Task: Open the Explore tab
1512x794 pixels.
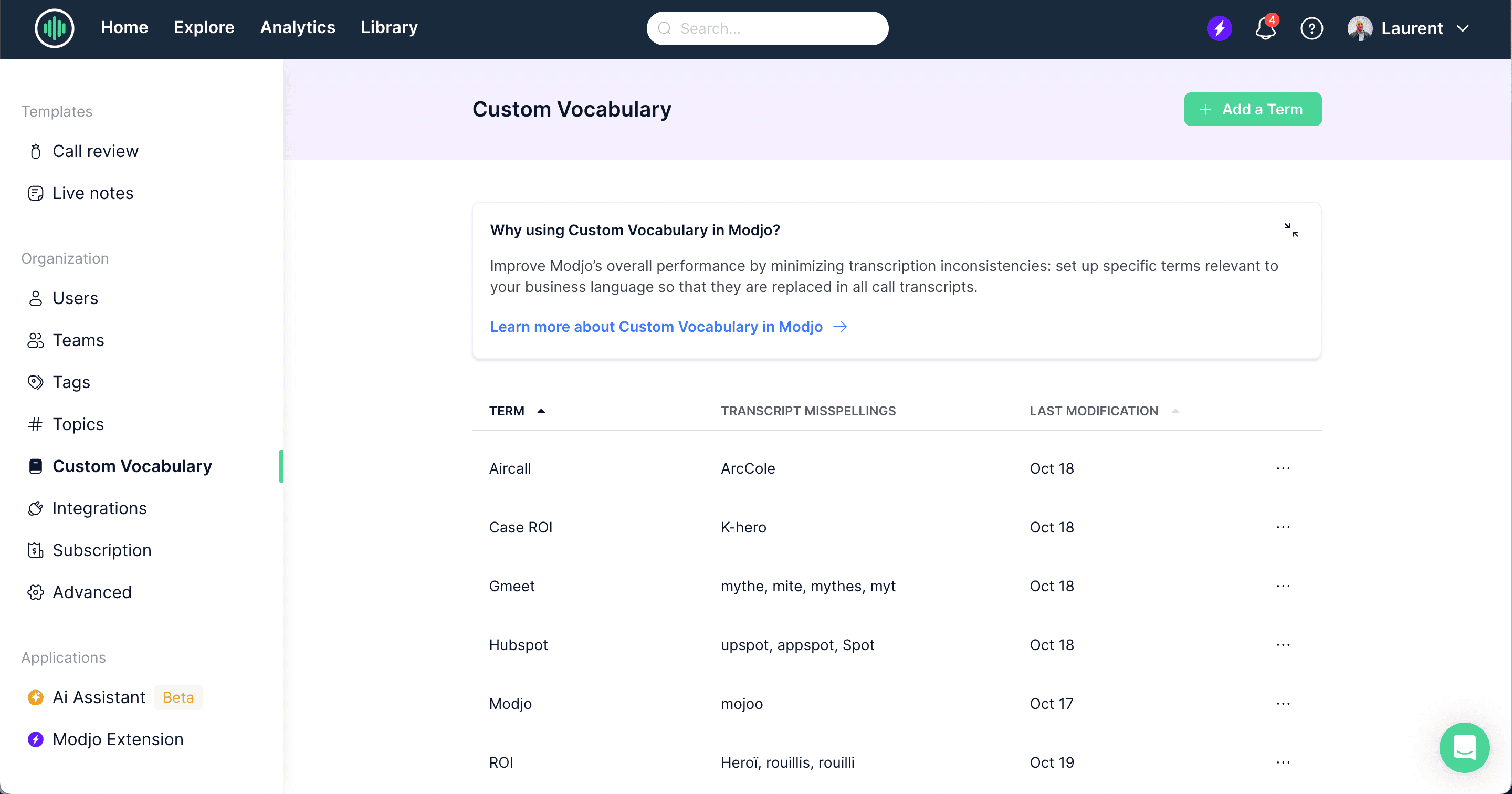Action: (x=204, y=28)
